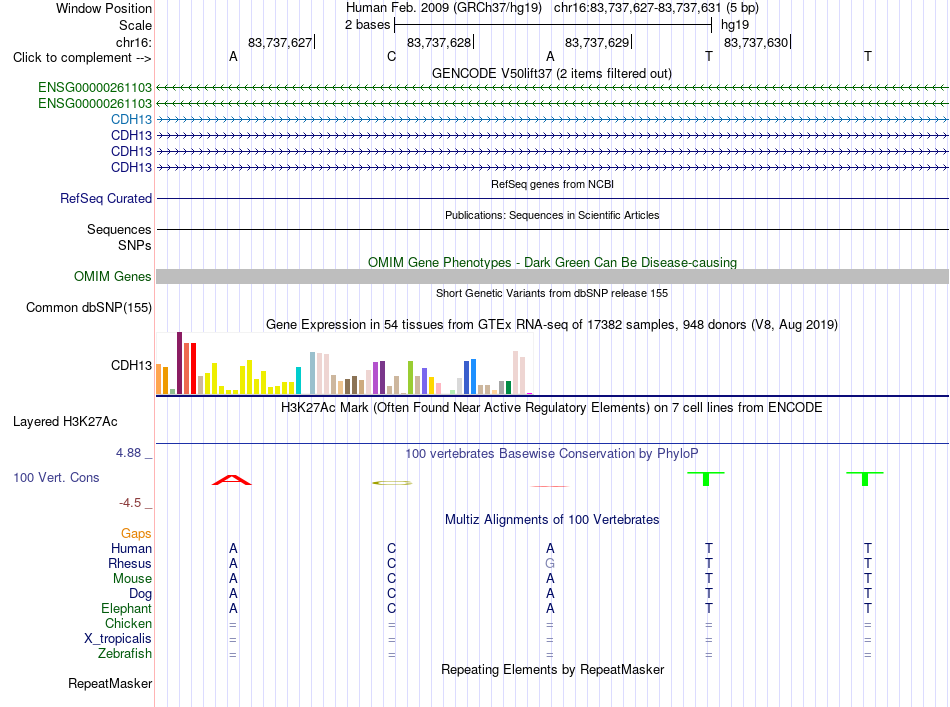Click 'Human Feb. 2009 (GRCh37/hg19)' header text
This screenshot has width=950, height=707.
443,8
